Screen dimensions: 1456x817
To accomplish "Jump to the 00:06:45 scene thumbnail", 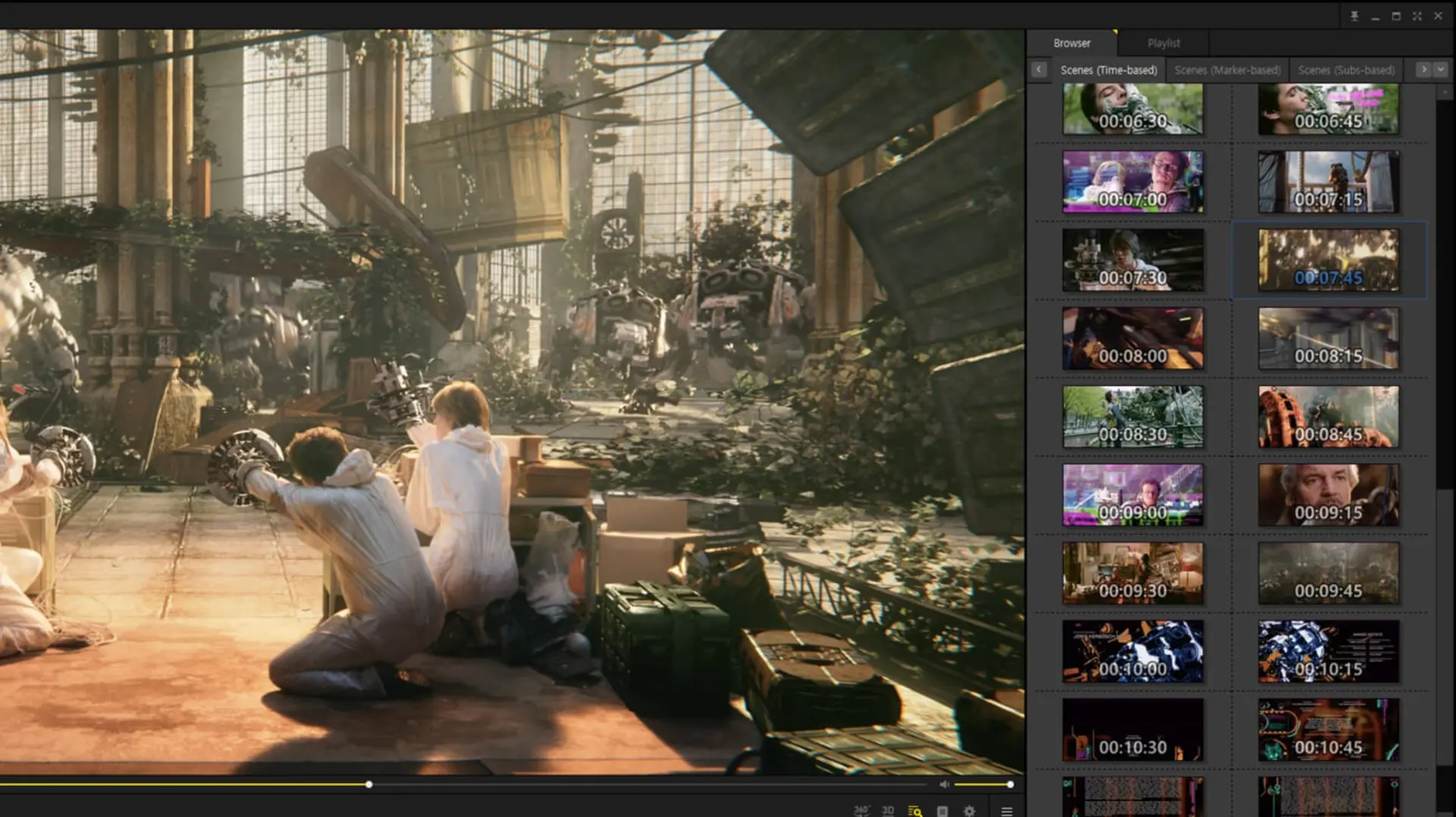I will pyautogui.click(x=1329, y=109).
